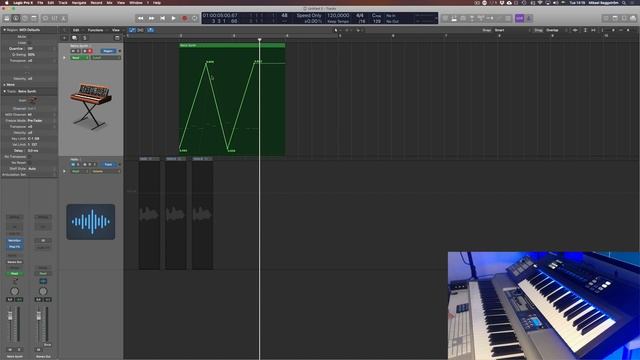Click the macOS Spotlight search icon
This screenshot has width=640, height=360.
tap(624, 2)
